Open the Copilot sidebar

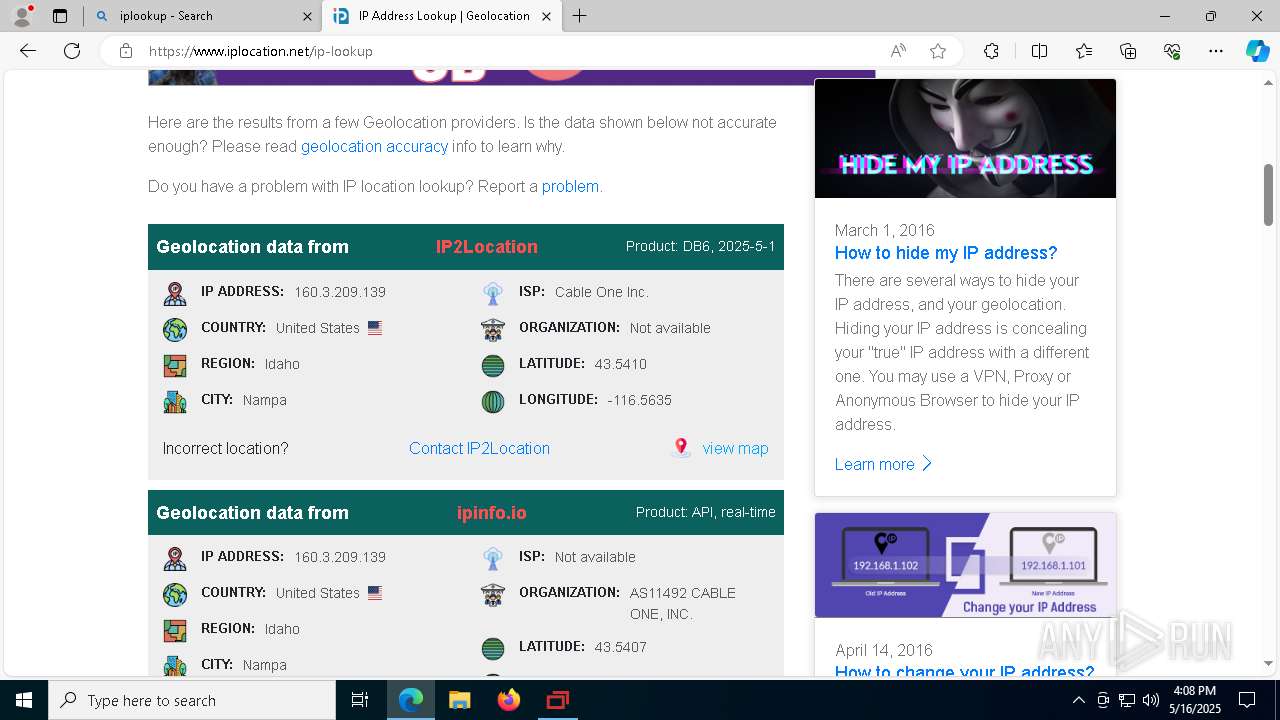(x=1257, y=51)
